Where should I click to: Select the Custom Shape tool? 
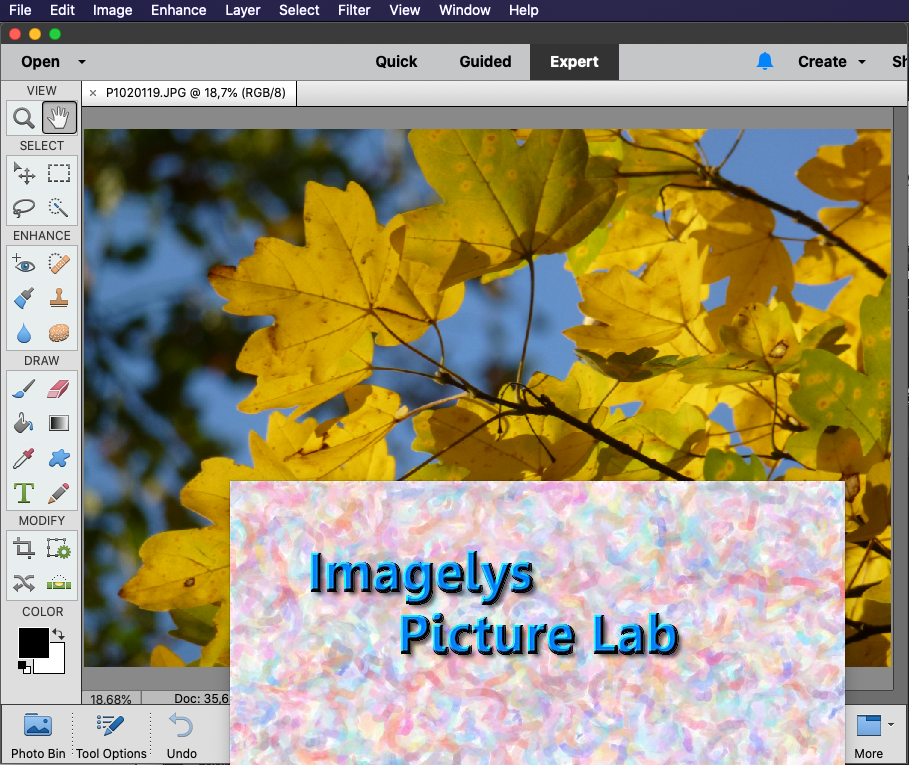point(59,458)
